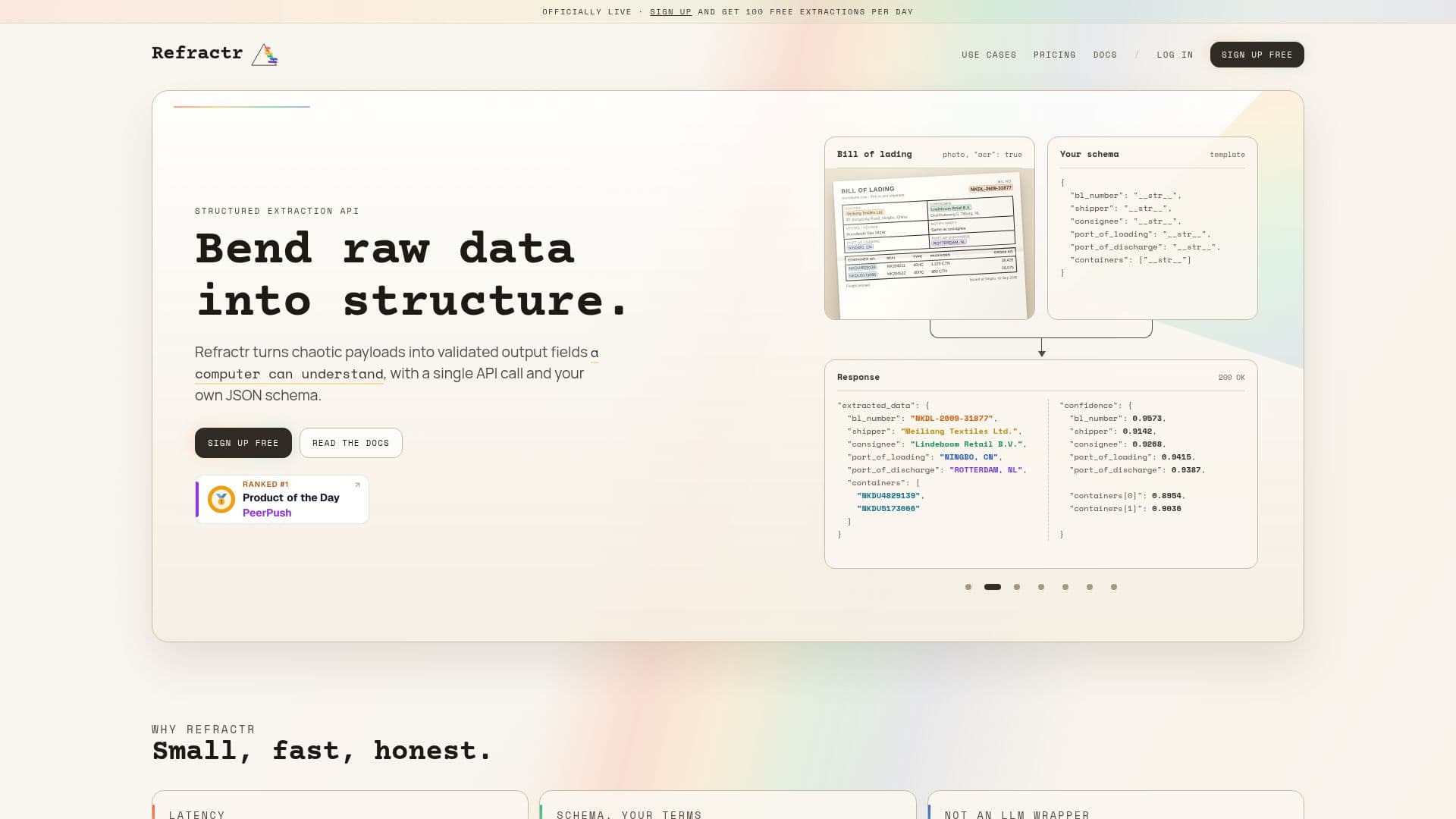Select the fourth carousel dot
1456x819 pixels.
pyautogui.click(x=1041, y=587)
